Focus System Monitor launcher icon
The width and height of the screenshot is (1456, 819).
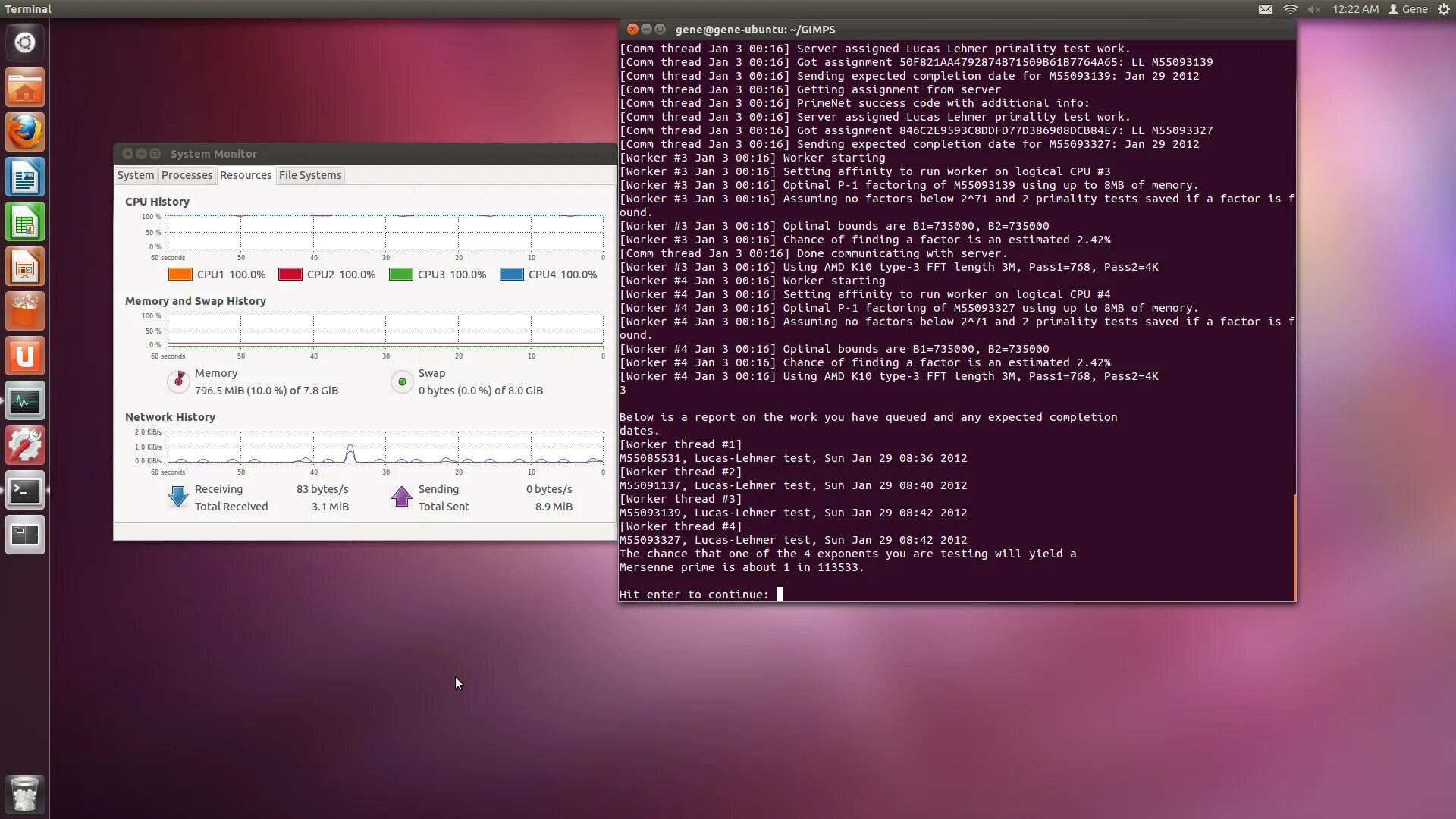pyautogui.click(x=25, y=401)
